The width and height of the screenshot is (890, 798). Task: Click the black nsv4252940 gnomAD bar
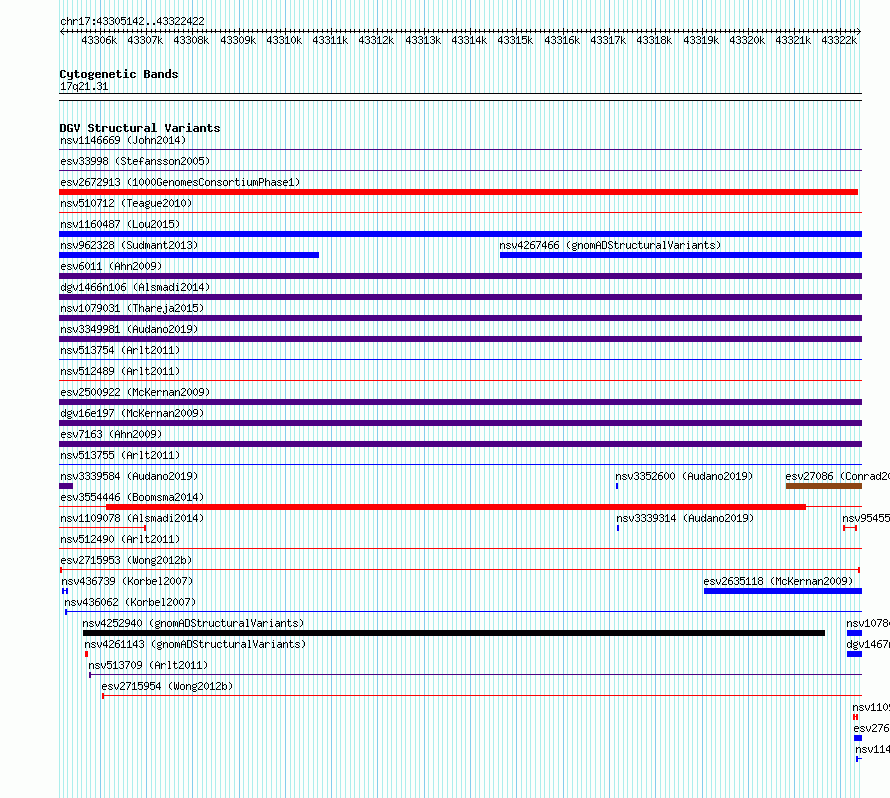454,633
